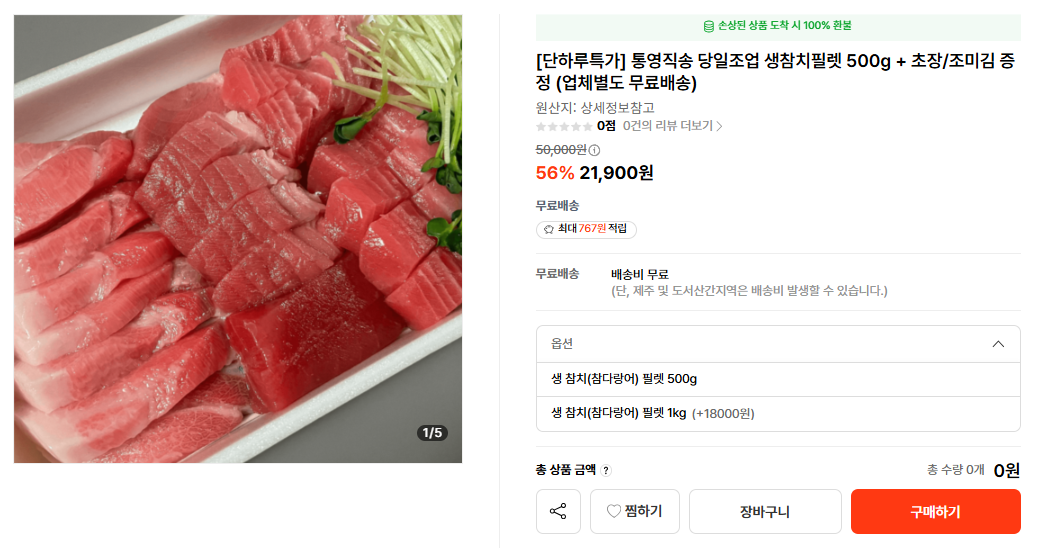Screen dimensions: 1039x550
Task: Click the product title text
Action: tap(775, 72)
